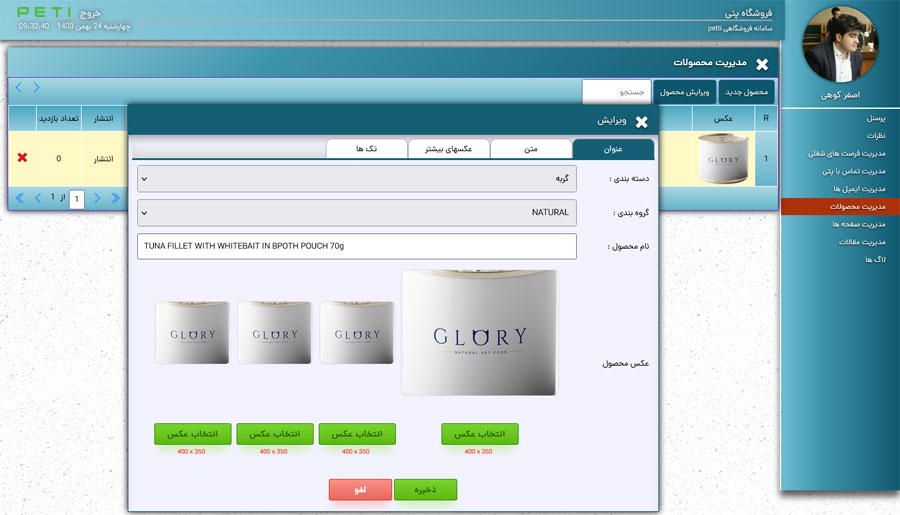Viewport: 900px width, 515px height.
Task: Go to previous page in bottom pagination
Action: pyautogui.click(x=38, y=198)
